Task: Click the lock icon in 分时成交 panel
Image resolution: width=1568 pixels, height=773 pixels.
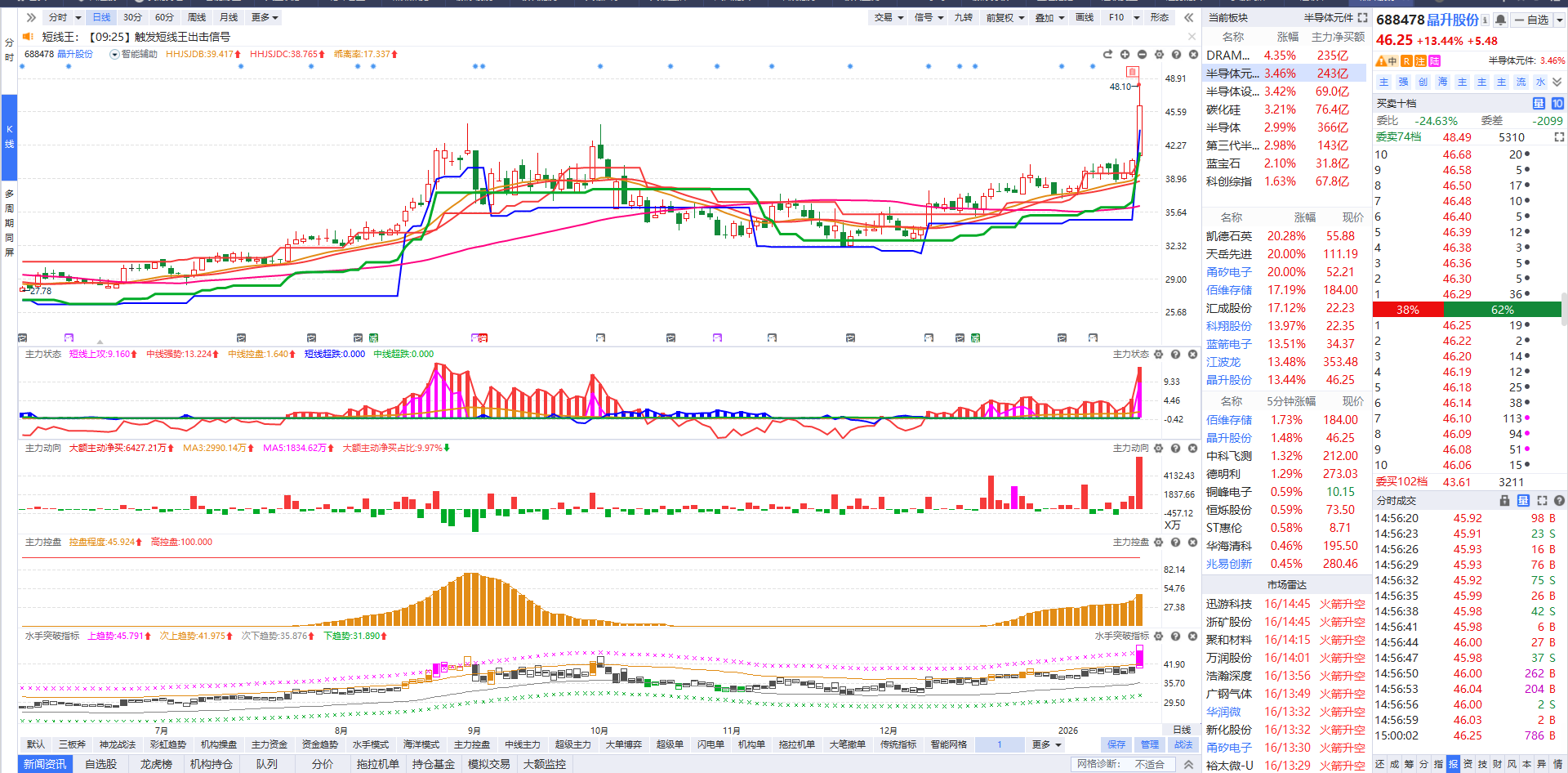Action: pyautogui.click(x=1504, y=500)
